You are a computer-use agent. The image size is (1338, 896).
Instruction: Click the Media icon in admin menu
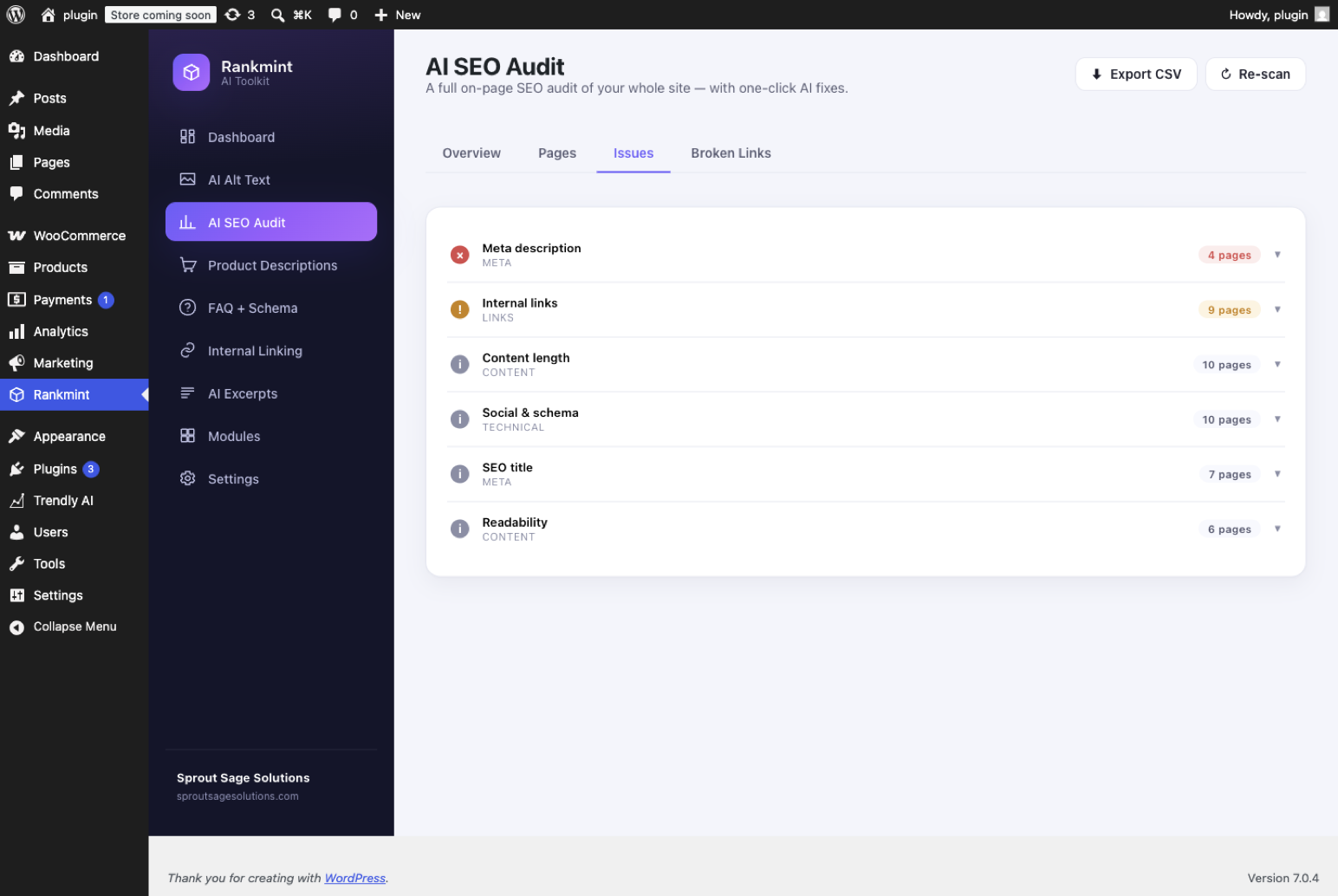[x=16, y=130]
